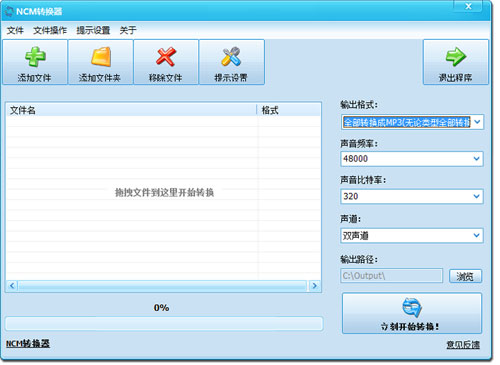Viewport: 500px width, 365px height.
Task: Expand the 声道 双声道 dropdown
Action: [x=477, y=235]
